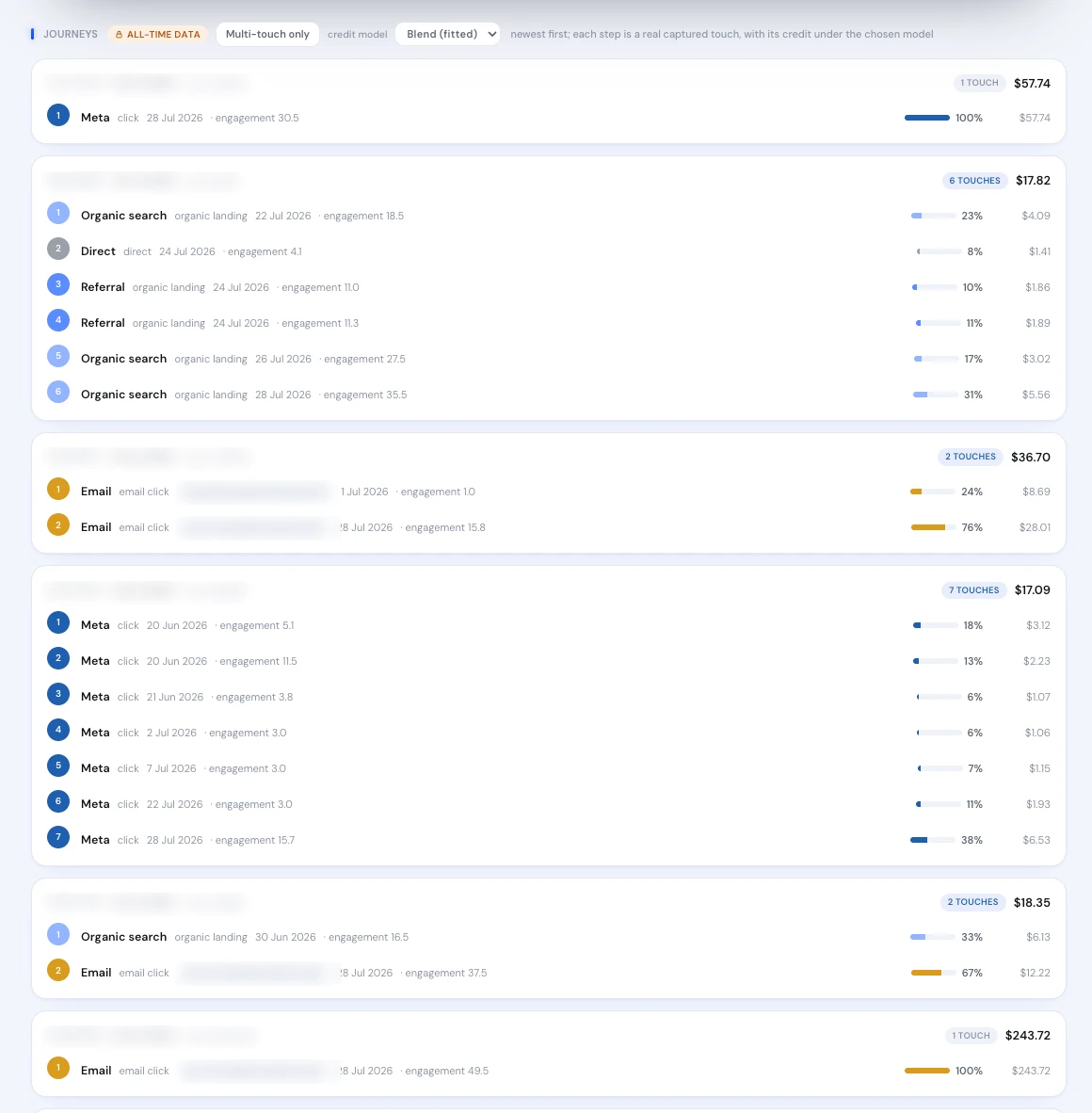Click the Direct channel label

point(98,251)
